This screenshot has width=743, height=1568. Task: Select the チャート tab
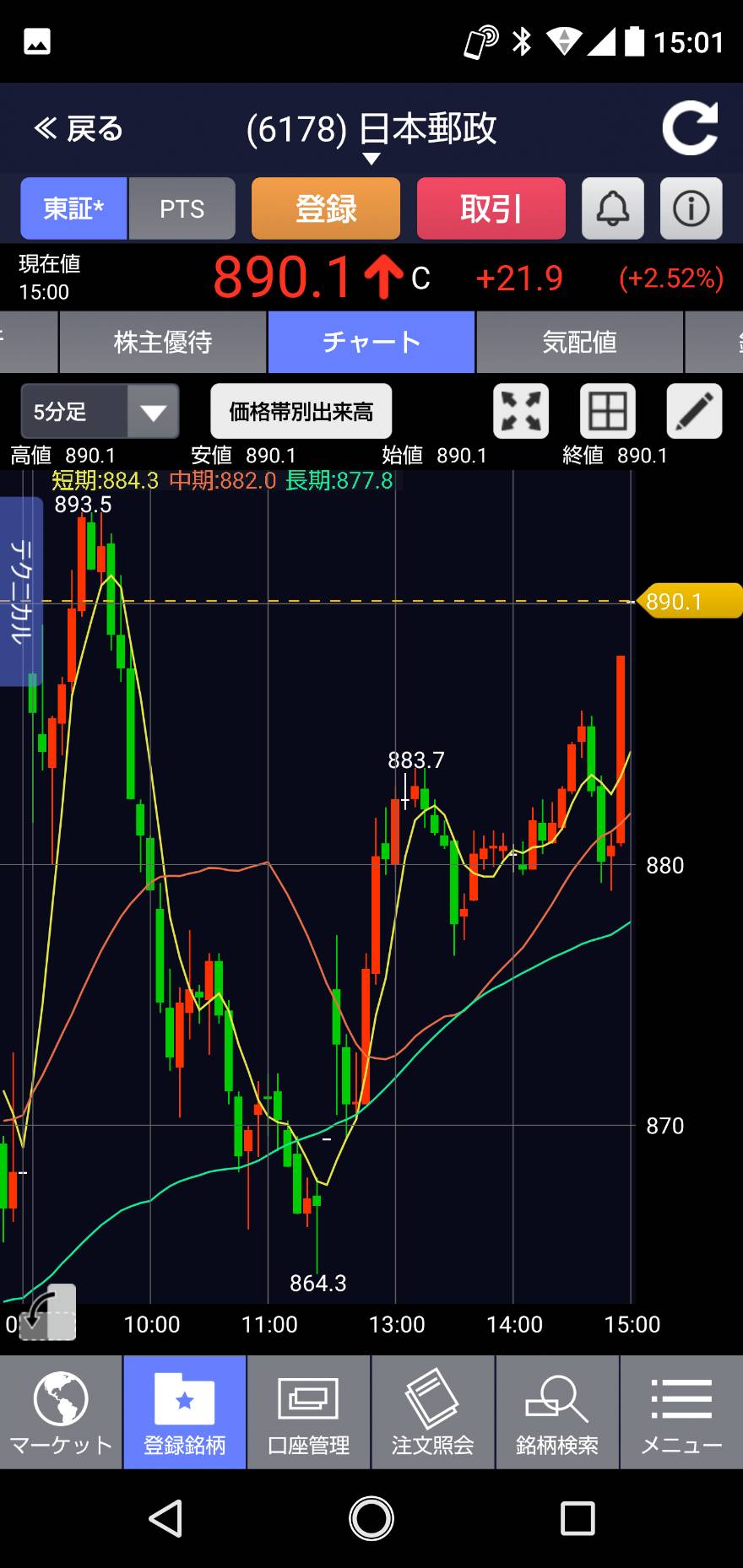(371, 342)
